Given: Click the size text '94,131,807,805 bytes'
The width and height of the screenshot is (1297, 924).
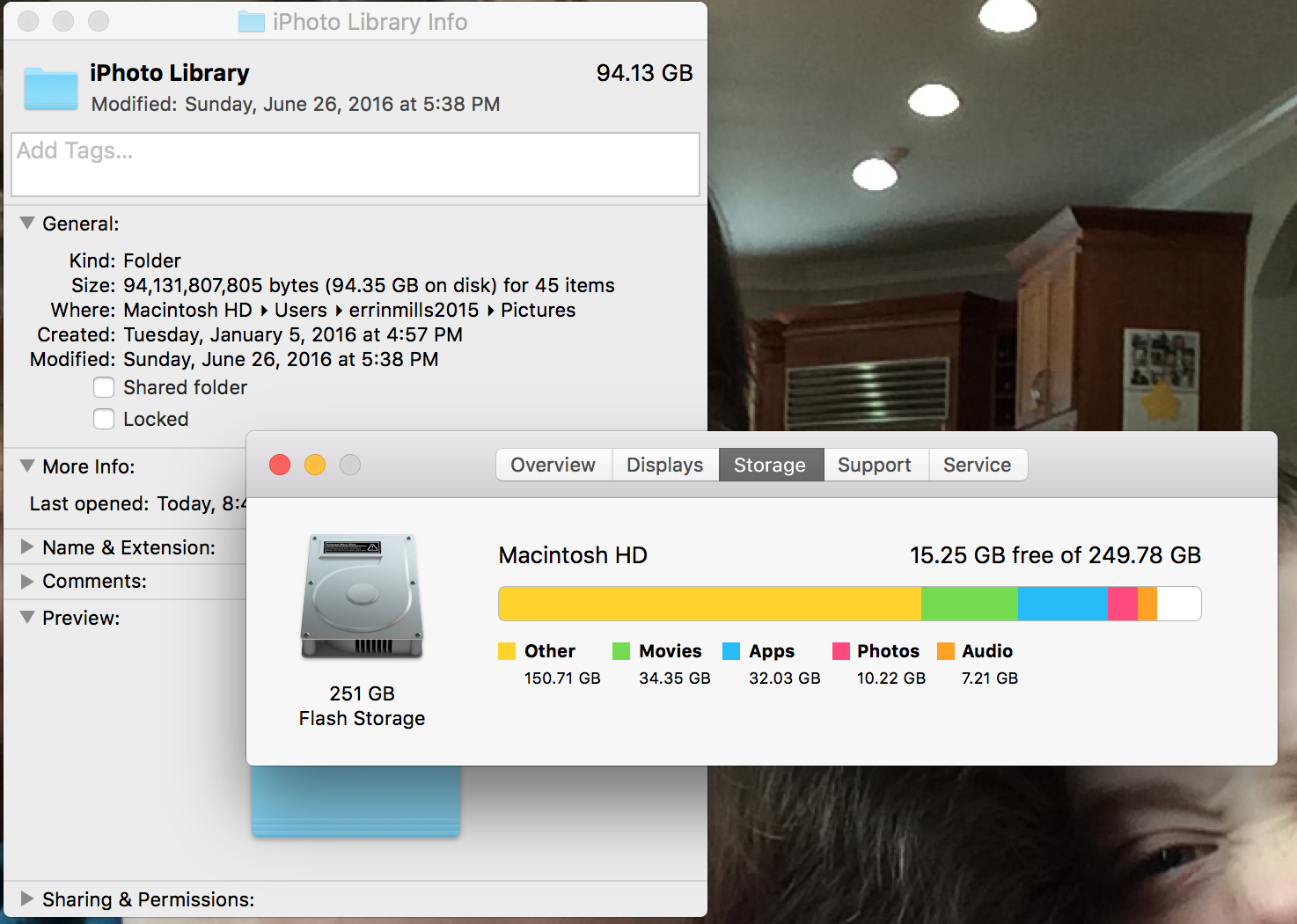Looking at the screenshot, I should click(221, 285).
